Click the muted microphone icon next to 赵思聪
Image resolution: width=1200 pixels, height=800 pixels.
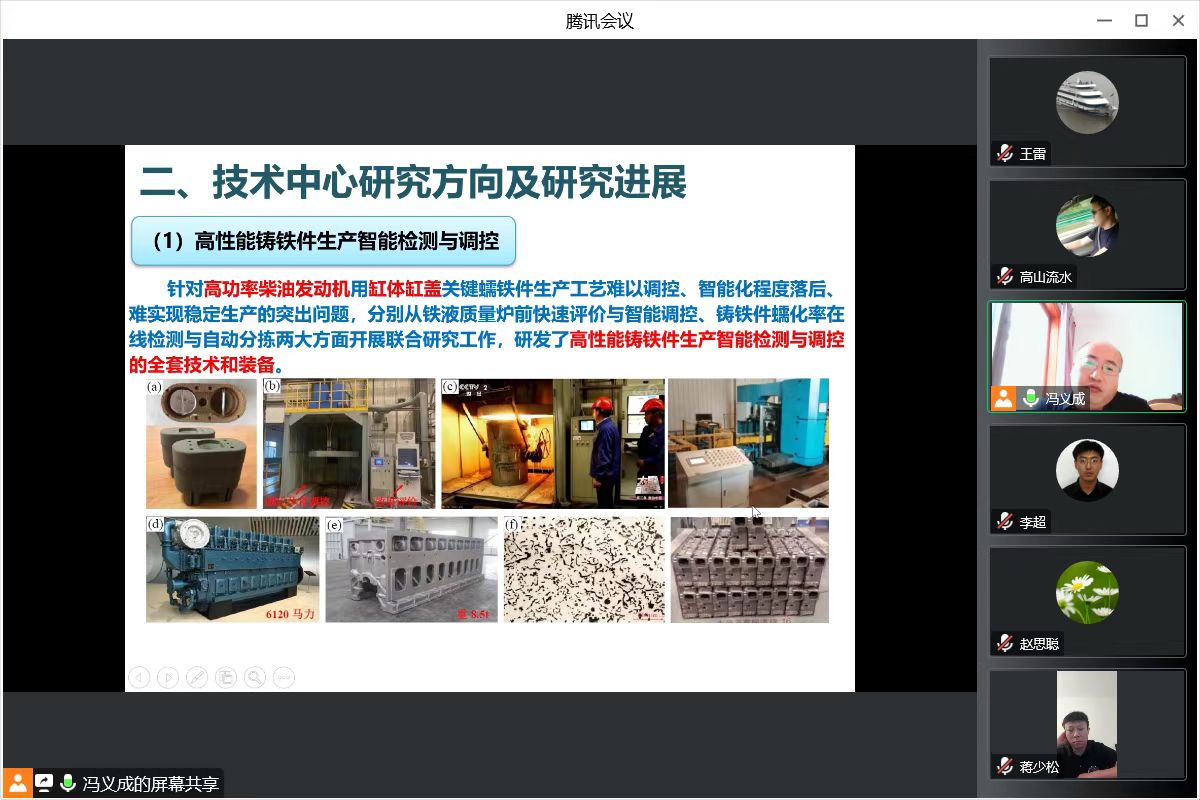[1005, 644]
